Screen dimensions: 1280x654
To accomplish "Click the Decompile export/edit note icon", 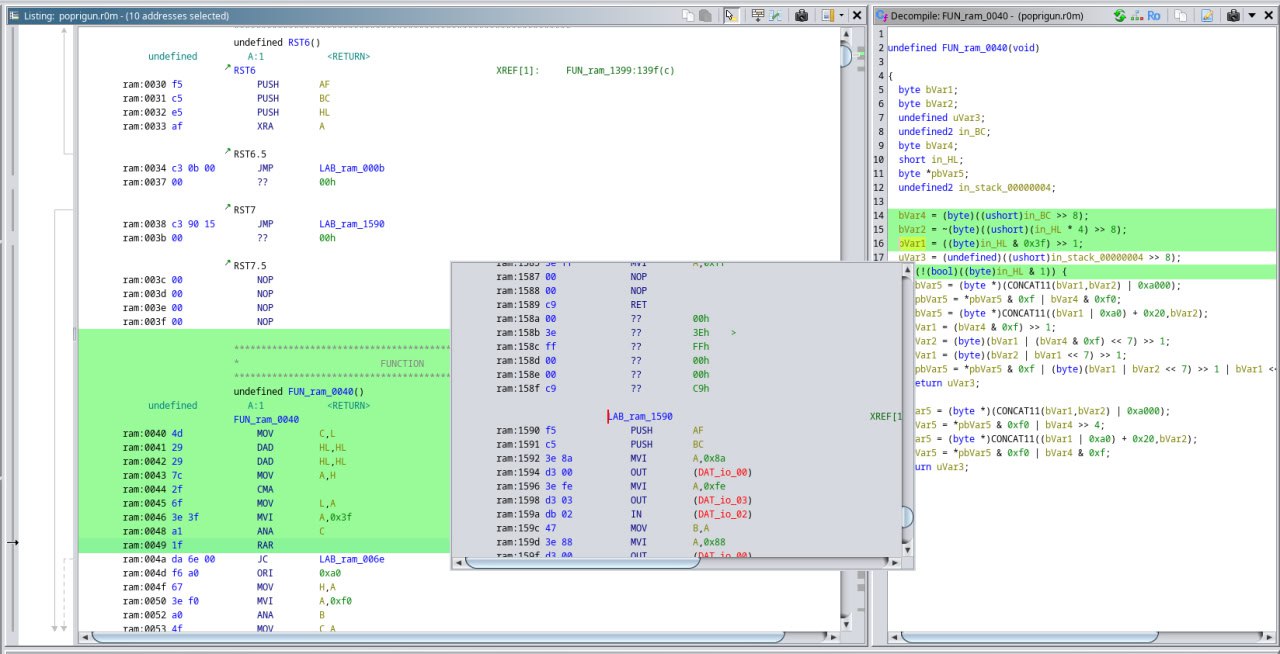I will (1207, 16).
